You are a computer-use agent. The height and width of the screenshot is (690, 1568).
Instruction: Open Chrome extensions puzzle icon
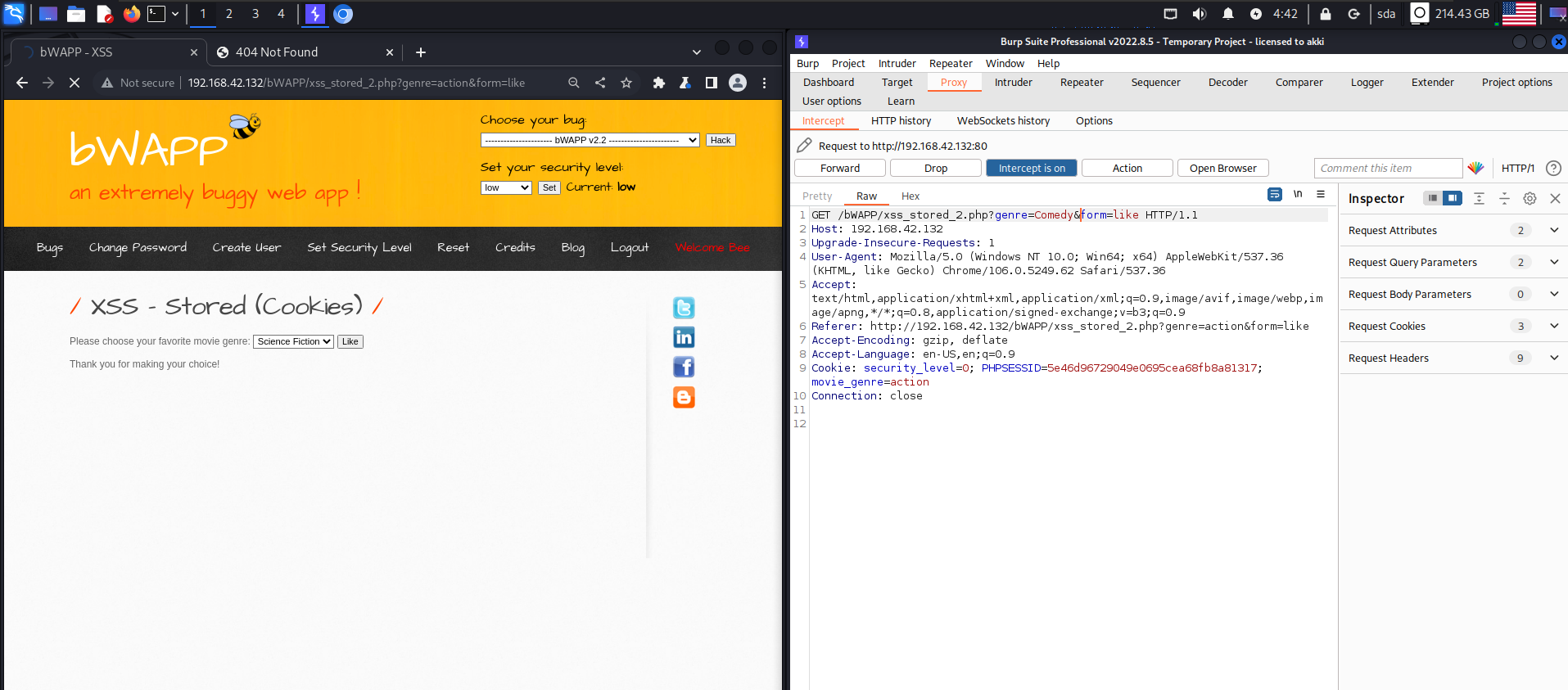658,83
